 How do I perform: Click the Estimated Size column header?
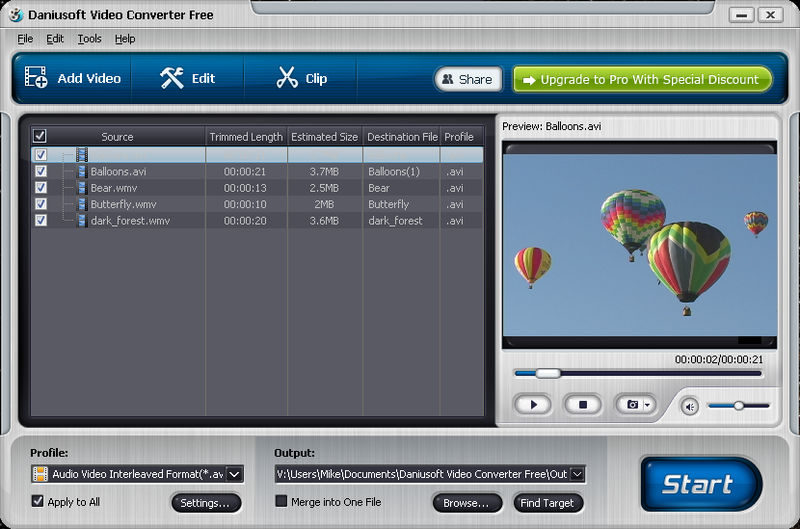click(x=324, y=137)
